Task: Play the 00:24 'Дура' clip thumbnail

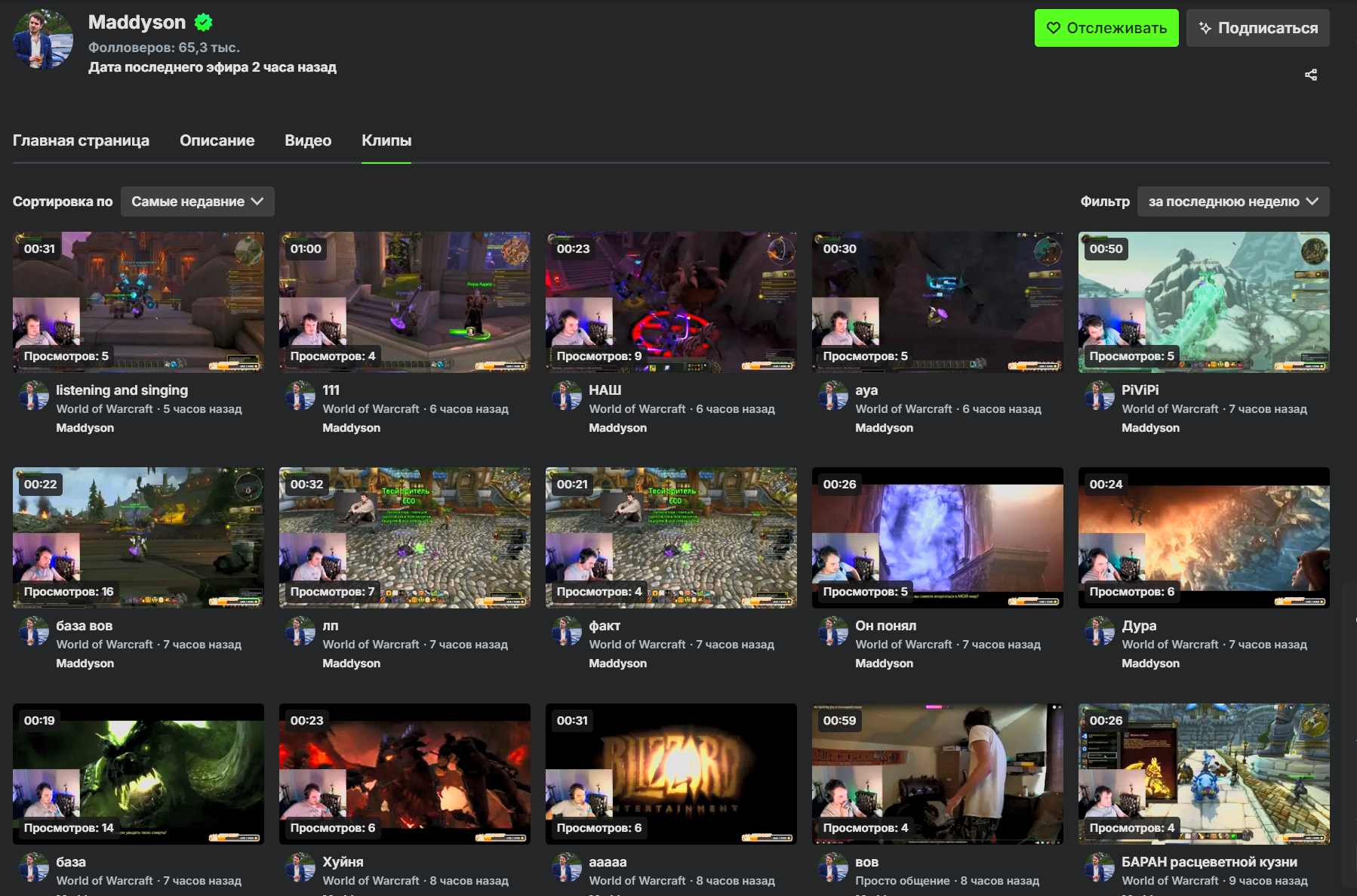Action: [x=1204, y=537]
